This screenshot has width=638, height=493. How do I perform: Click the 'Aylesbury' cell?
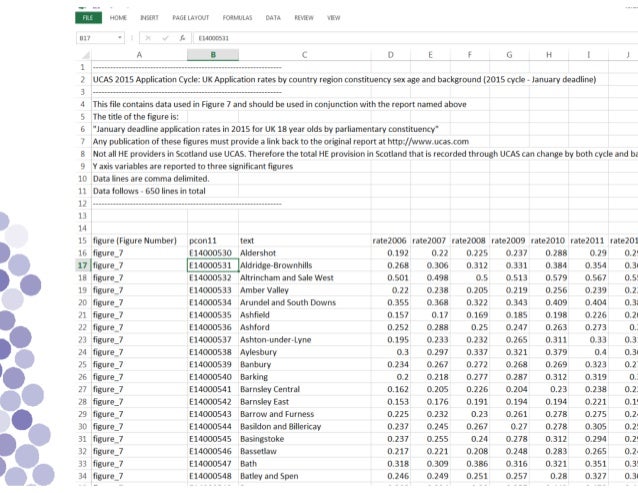pos(304,352)
